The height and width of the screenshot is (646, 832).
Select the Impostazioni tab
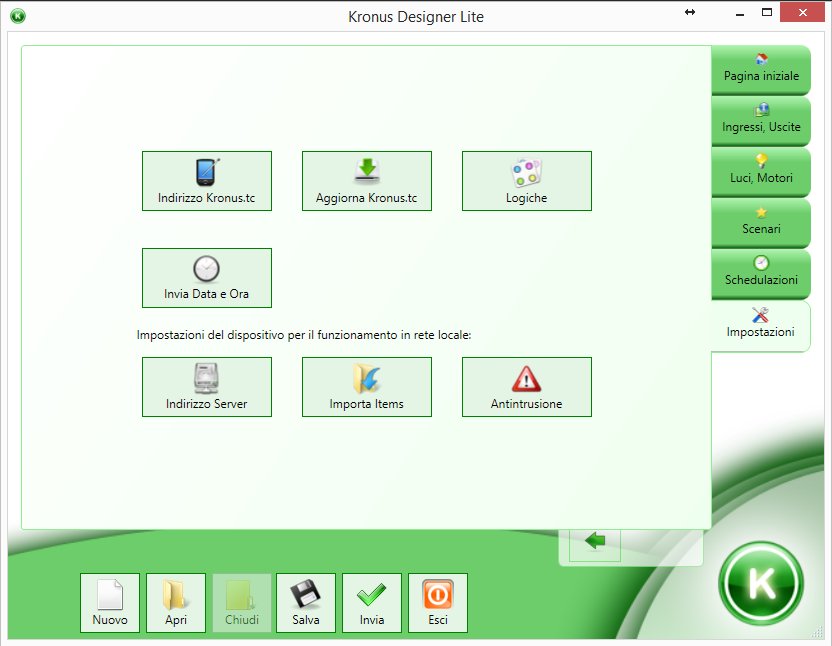pos(760,326)
